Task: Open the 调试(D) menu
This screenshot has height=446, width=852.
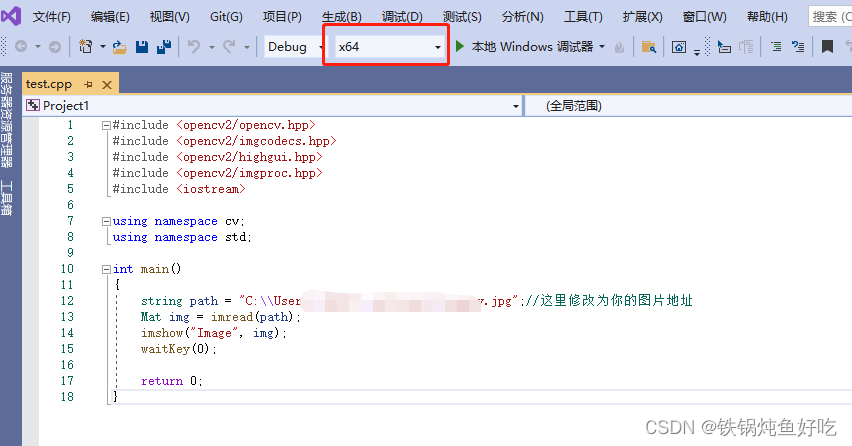Action: (x=402, y=17)
